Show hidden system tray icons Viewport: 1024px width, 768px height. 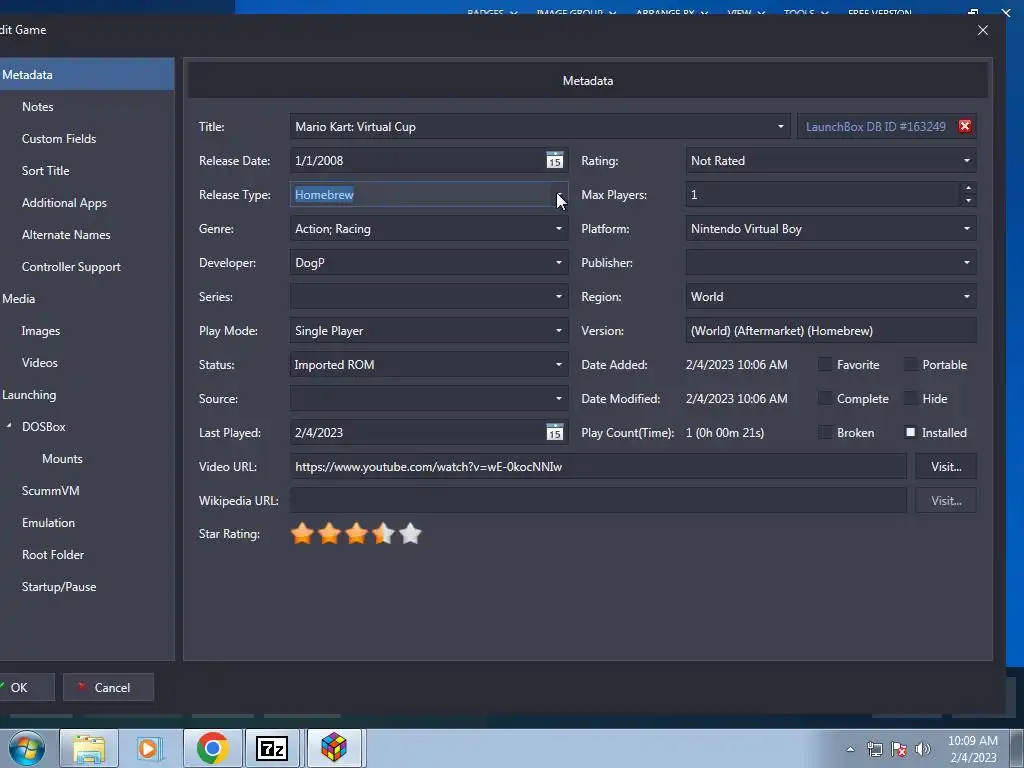[x=850, y=749]
